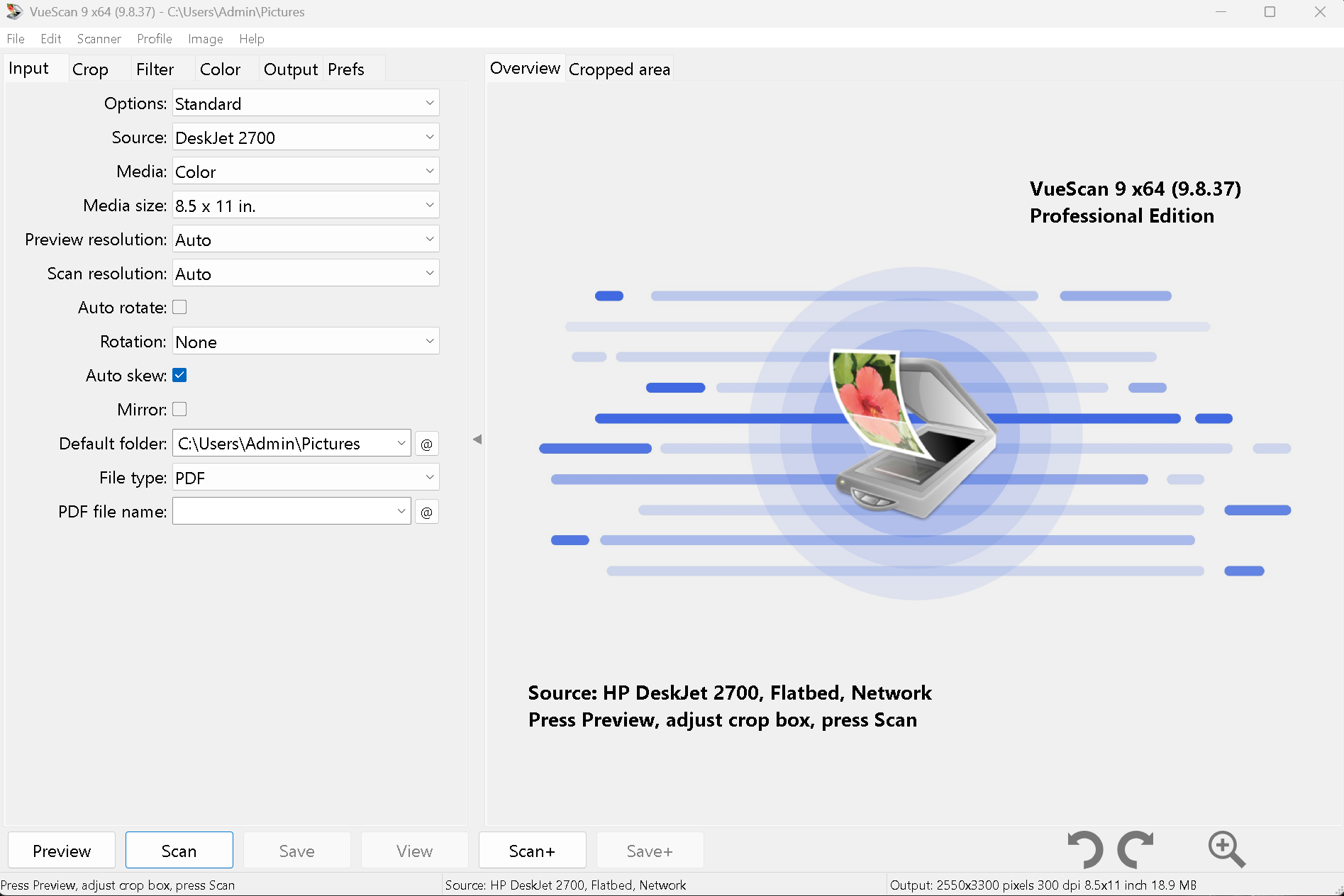
Task: Expand the PDF file name dropdown arrow
Action: (x=401, y=511)
